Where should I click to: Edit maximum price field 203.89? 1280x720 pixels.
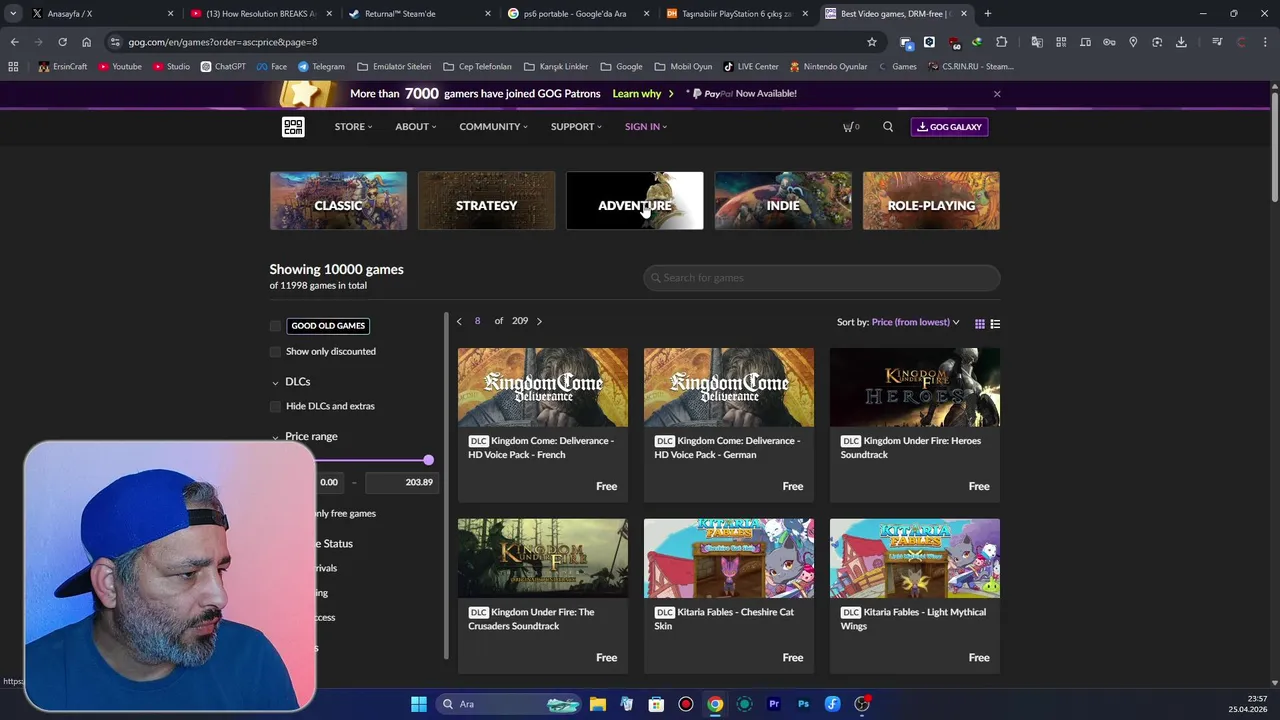pos(402,482)
